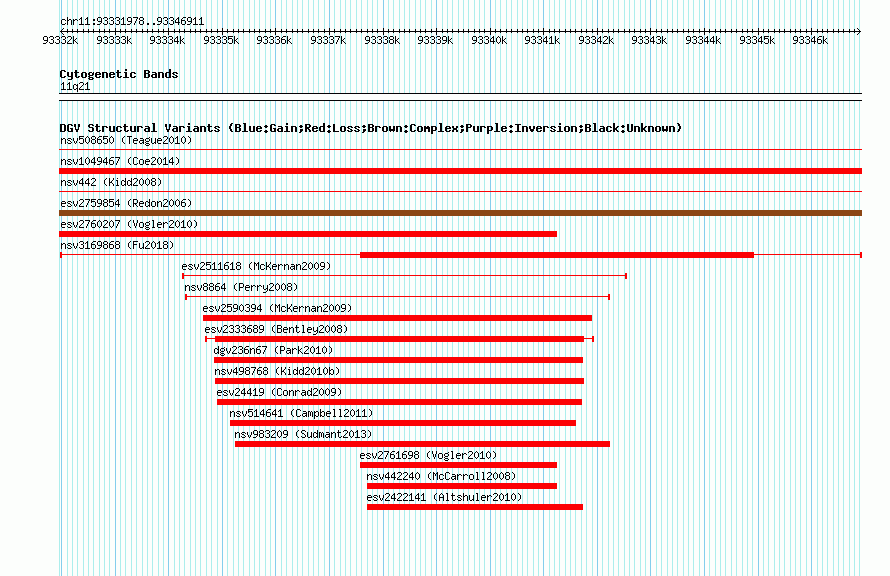Screen dimensions: 890x576
Task: Click the 93340k ruler position
Action: tap(489, 40)
